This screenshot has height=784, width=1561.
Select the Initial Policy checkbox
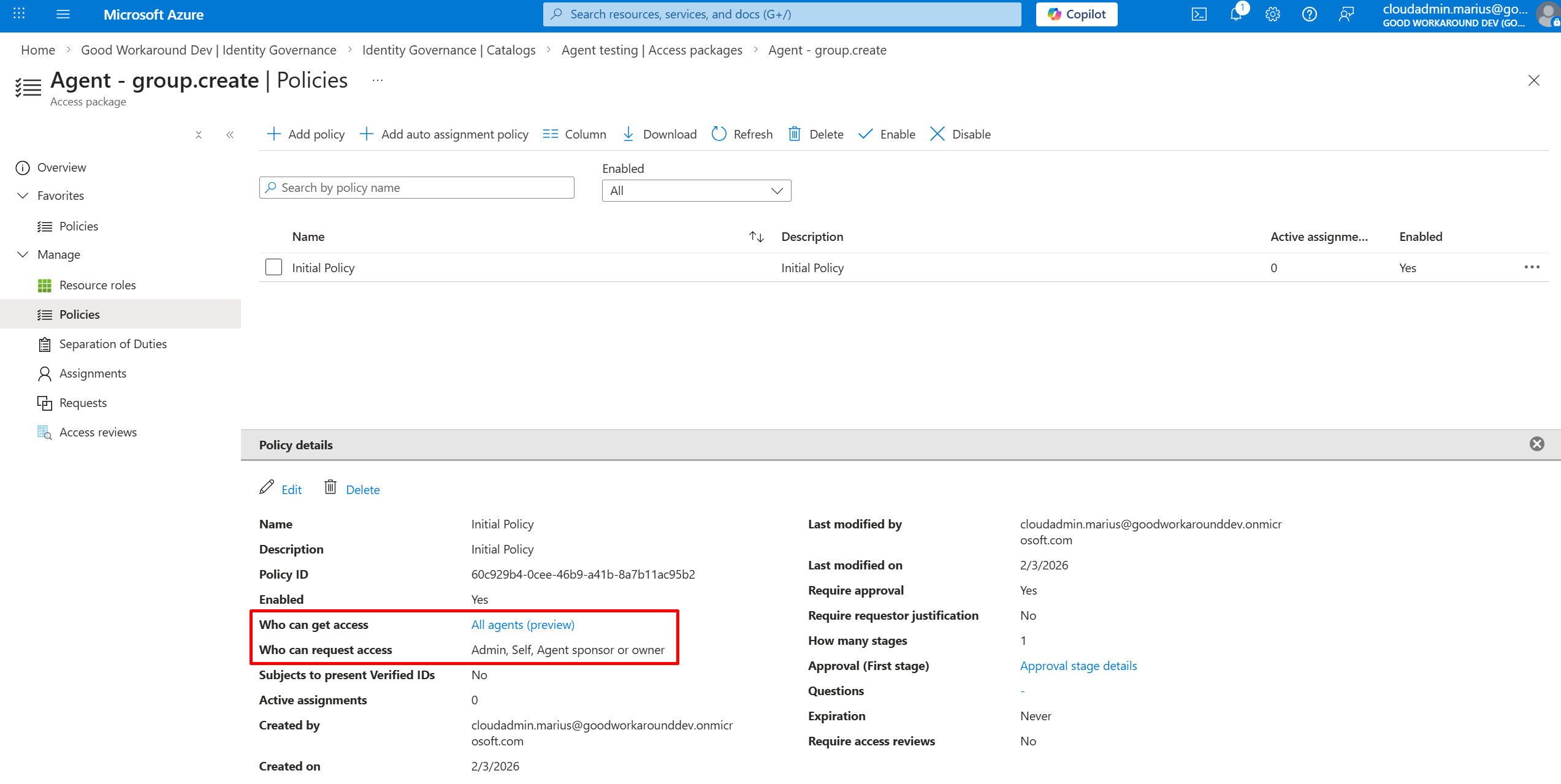click(x=273, y=267)
